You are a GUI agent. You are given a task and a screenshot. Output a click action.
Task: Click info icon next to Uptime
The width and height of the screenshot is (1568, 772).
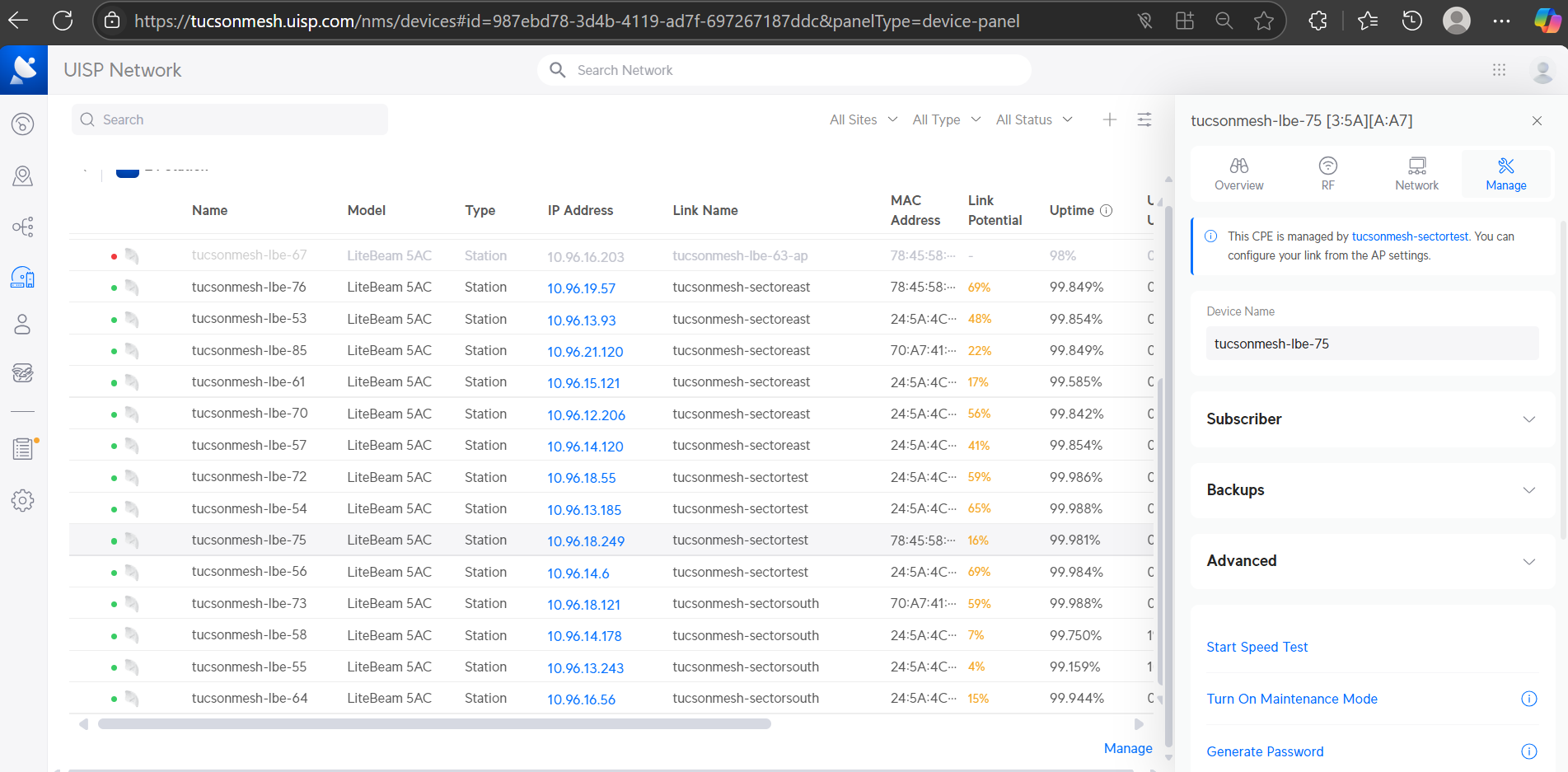pos(1107,211)
